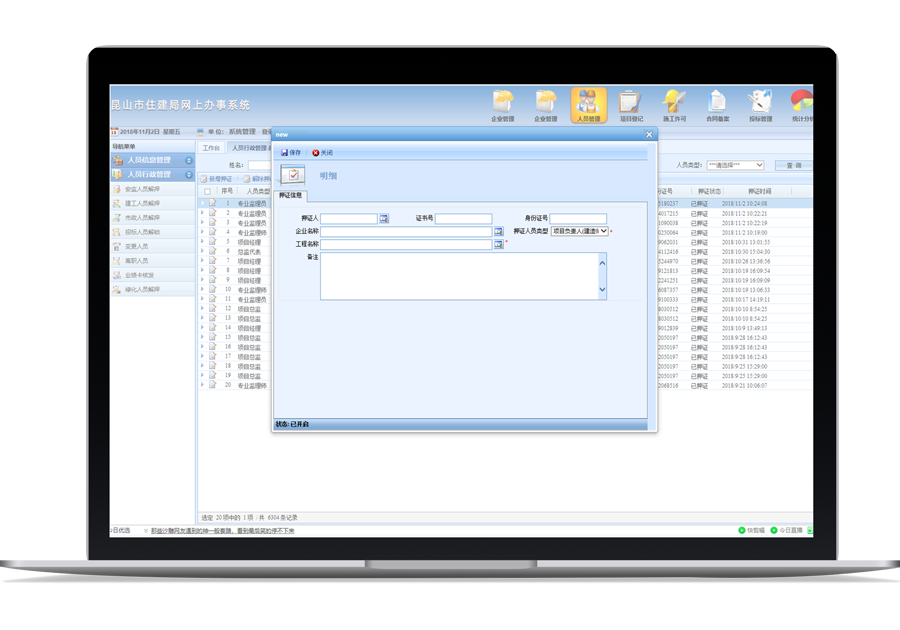Click lookup icon beside 工程名称 field
900x630 pixels.
[x=498, y=244]
